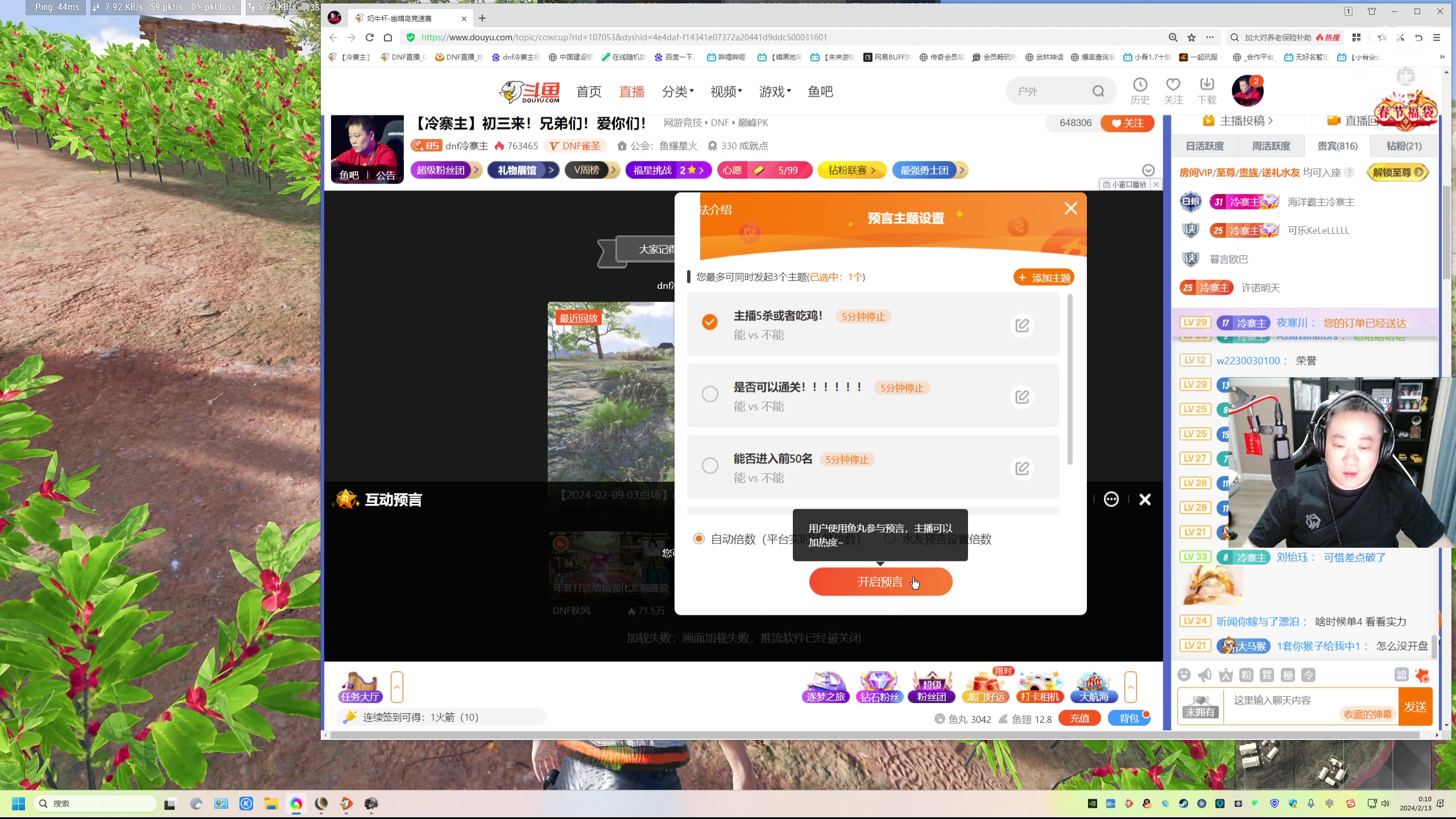Expand the circled chevron under follow button

(x=1148, y=170)
